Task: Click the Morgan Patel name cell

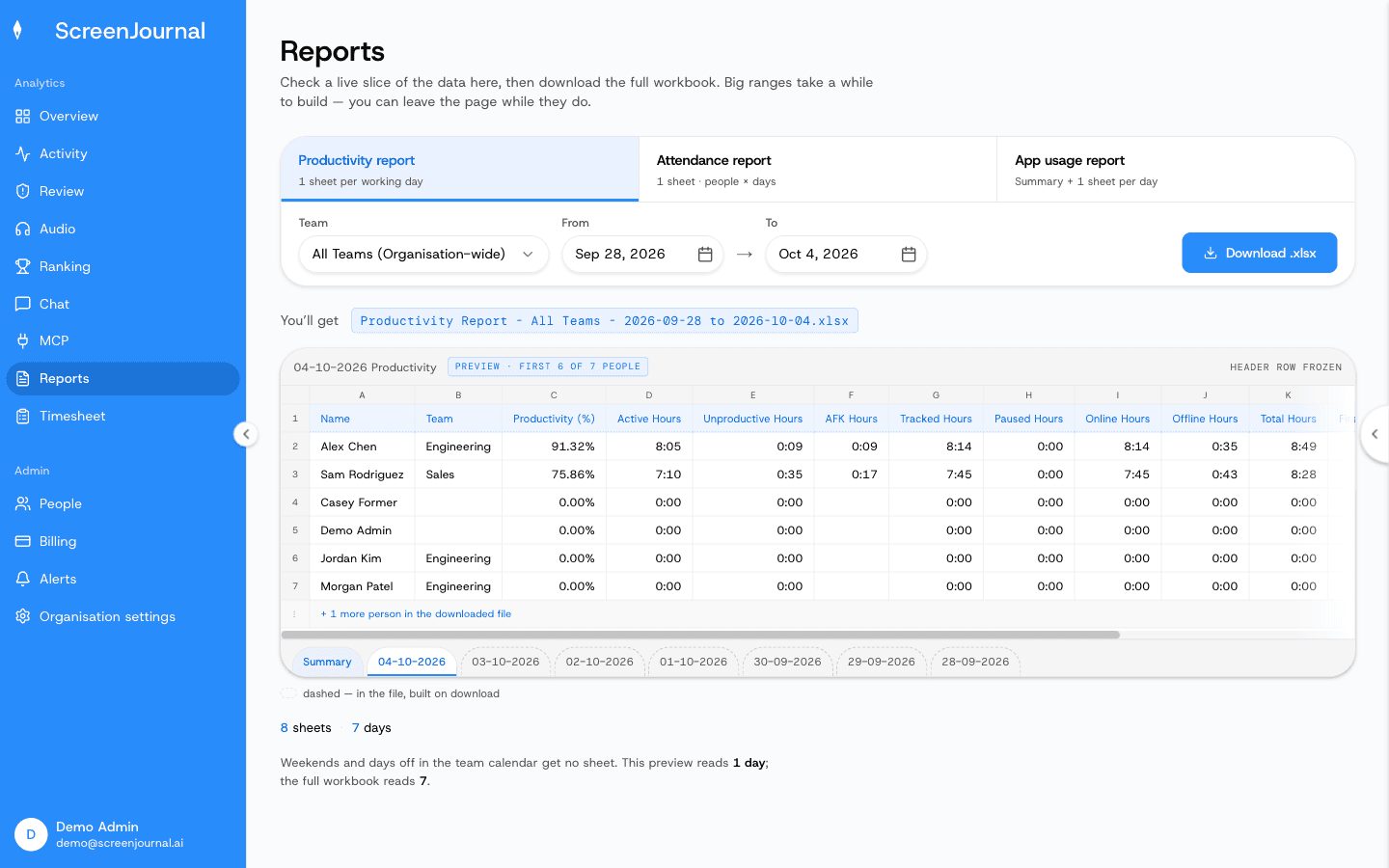Action: click(362, 586)
